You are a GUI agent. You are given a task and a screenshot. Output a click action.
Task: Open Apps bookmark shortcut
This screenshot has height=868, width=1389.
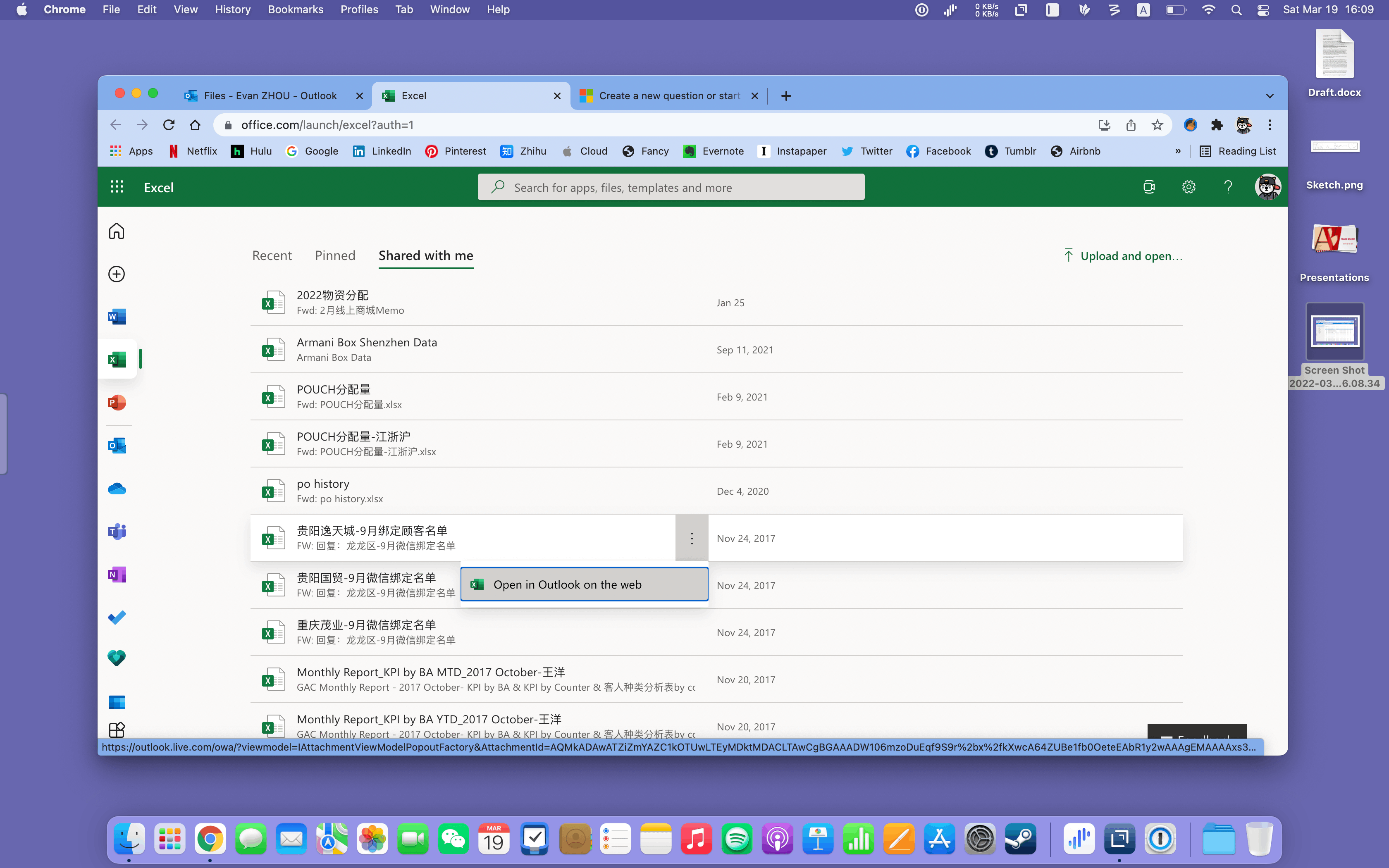tap(131, 151)
